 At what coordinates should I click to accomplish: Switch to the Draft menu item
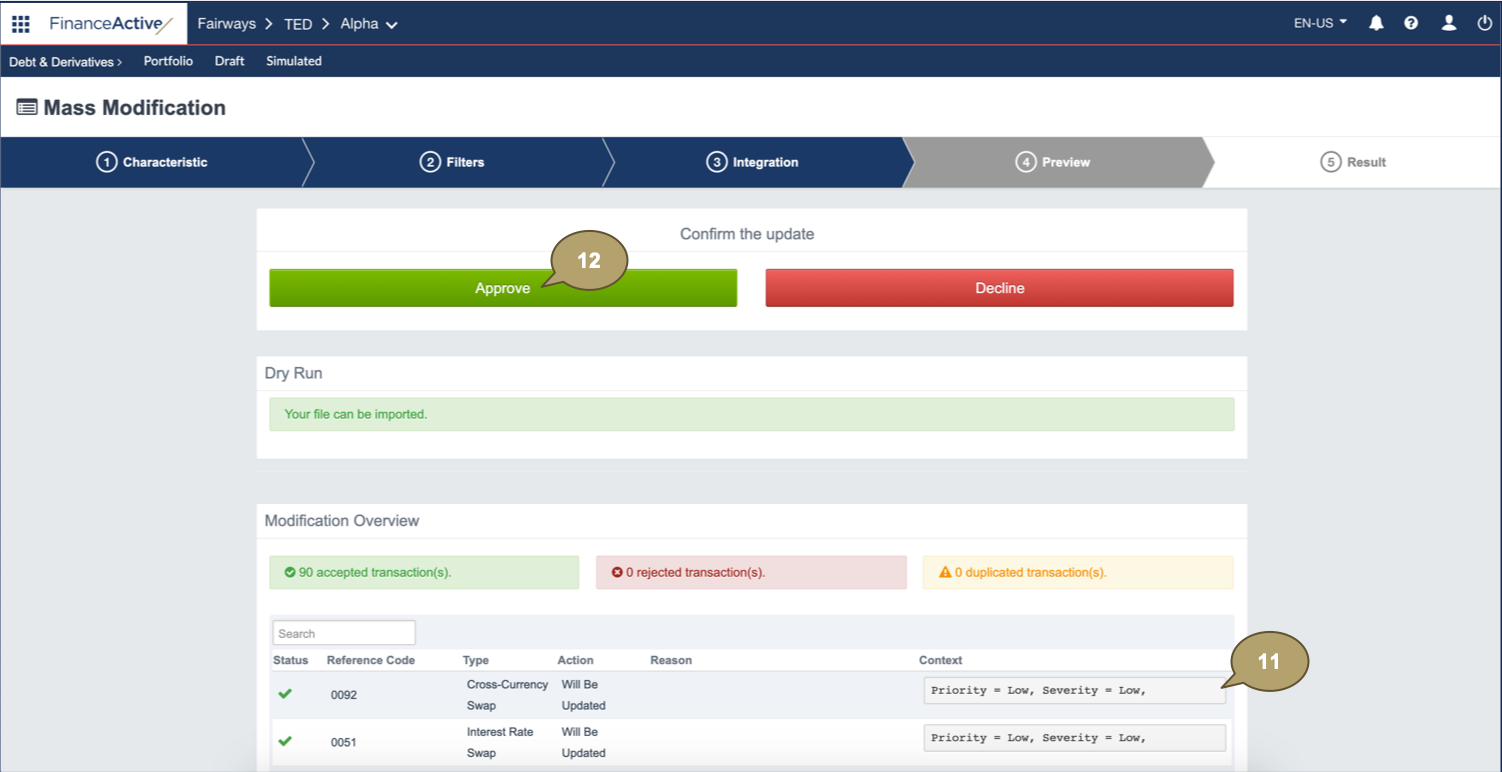click(229, 61)
